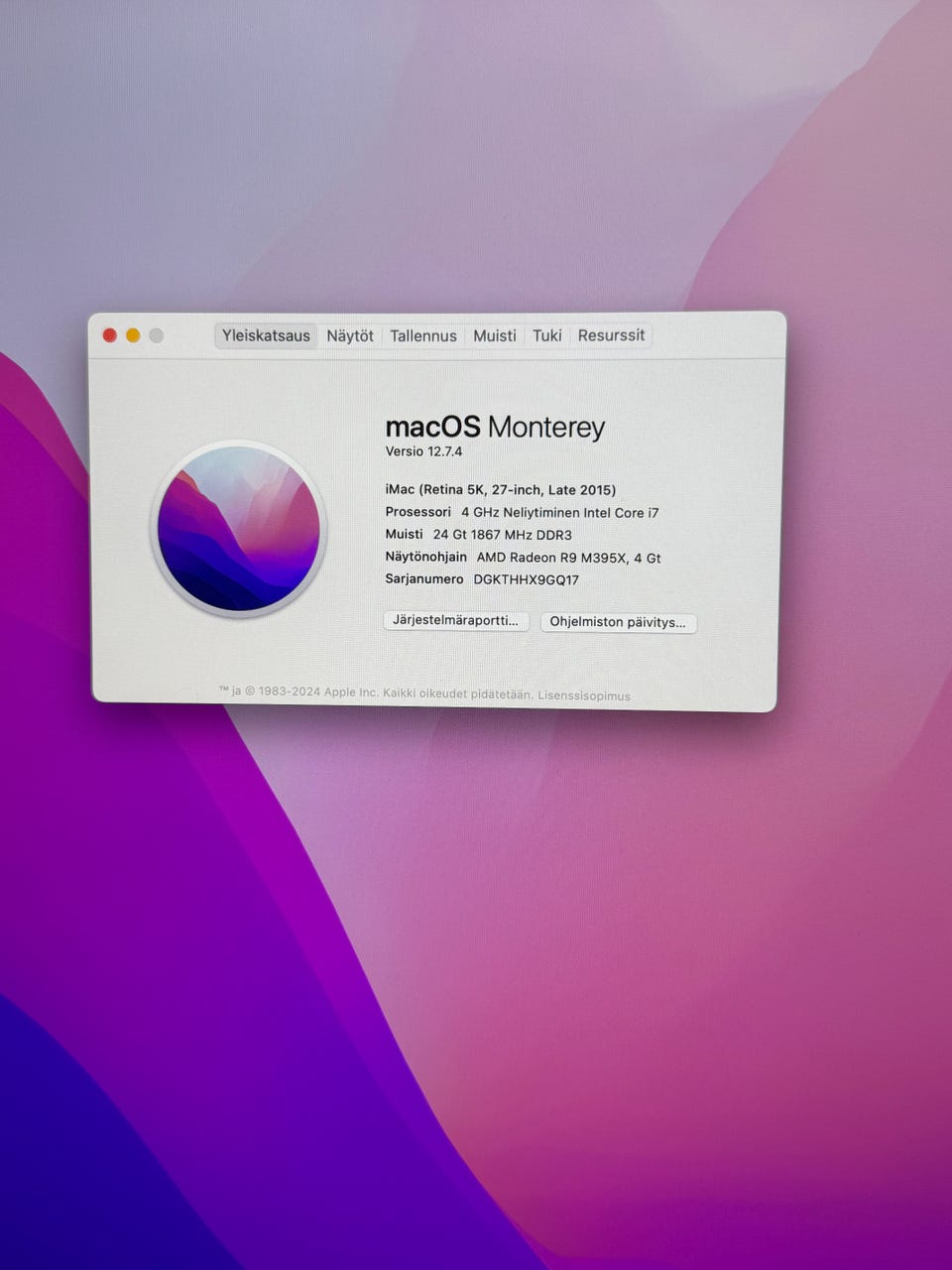The height and width of the screenshot is (1270, 952).
Task: Click AMD Radeon R9 M395X, 4 Gt value
Action: [568, 558]
